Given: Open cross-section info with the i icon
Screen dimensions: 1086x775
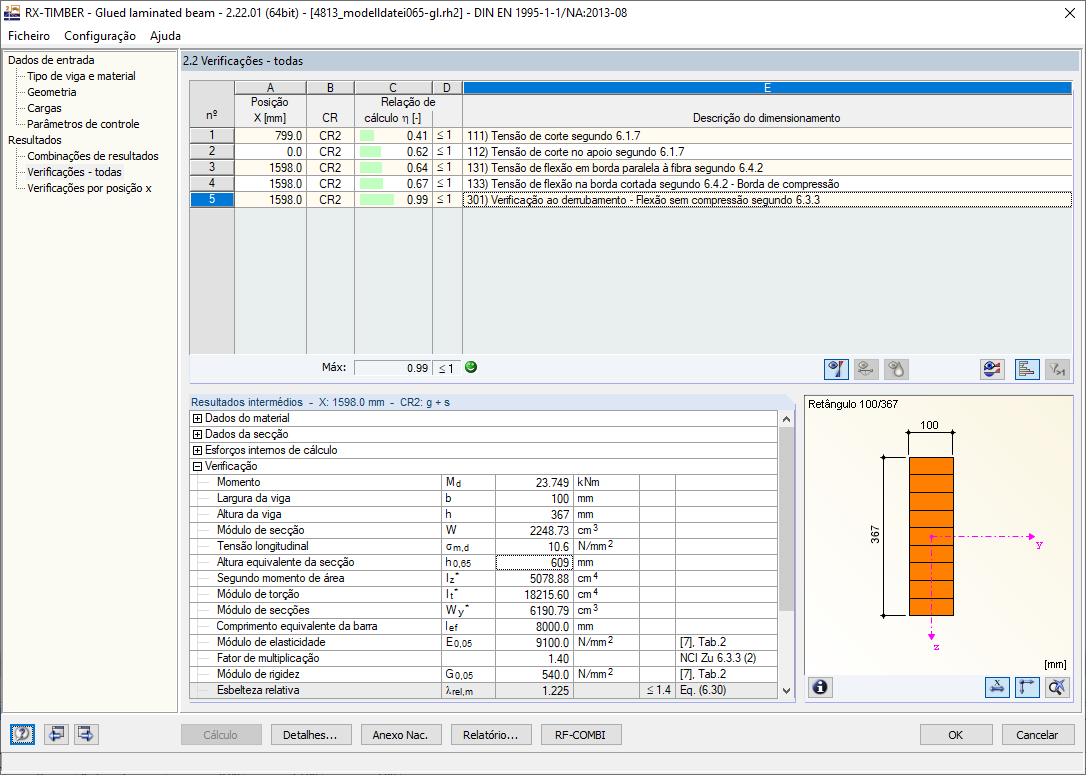Looking at the screenshot, I should click(820, 687).
